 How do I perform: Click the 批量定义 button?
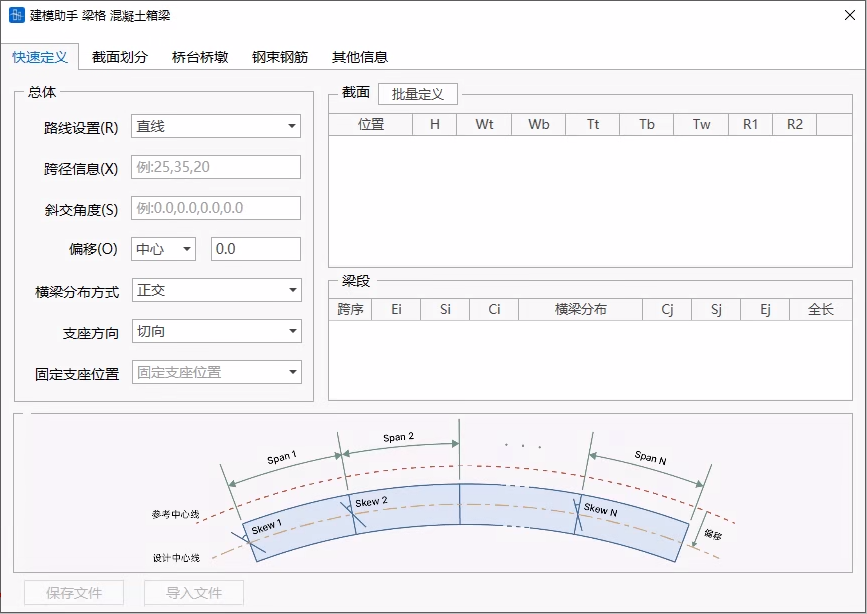point(418,94)
